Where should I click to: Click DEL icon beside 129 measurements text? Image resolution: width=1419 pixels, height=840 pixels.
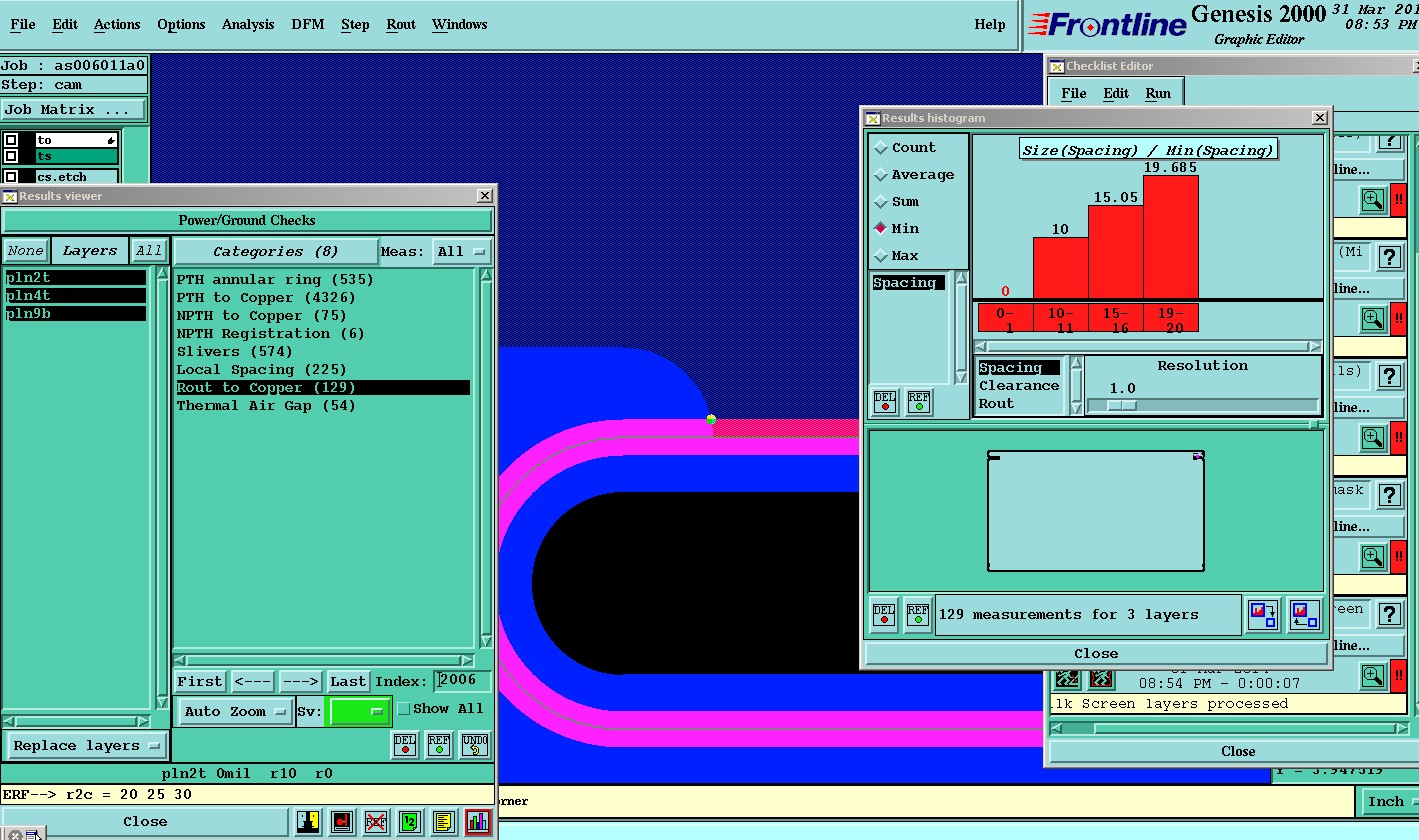pos(884,615)
